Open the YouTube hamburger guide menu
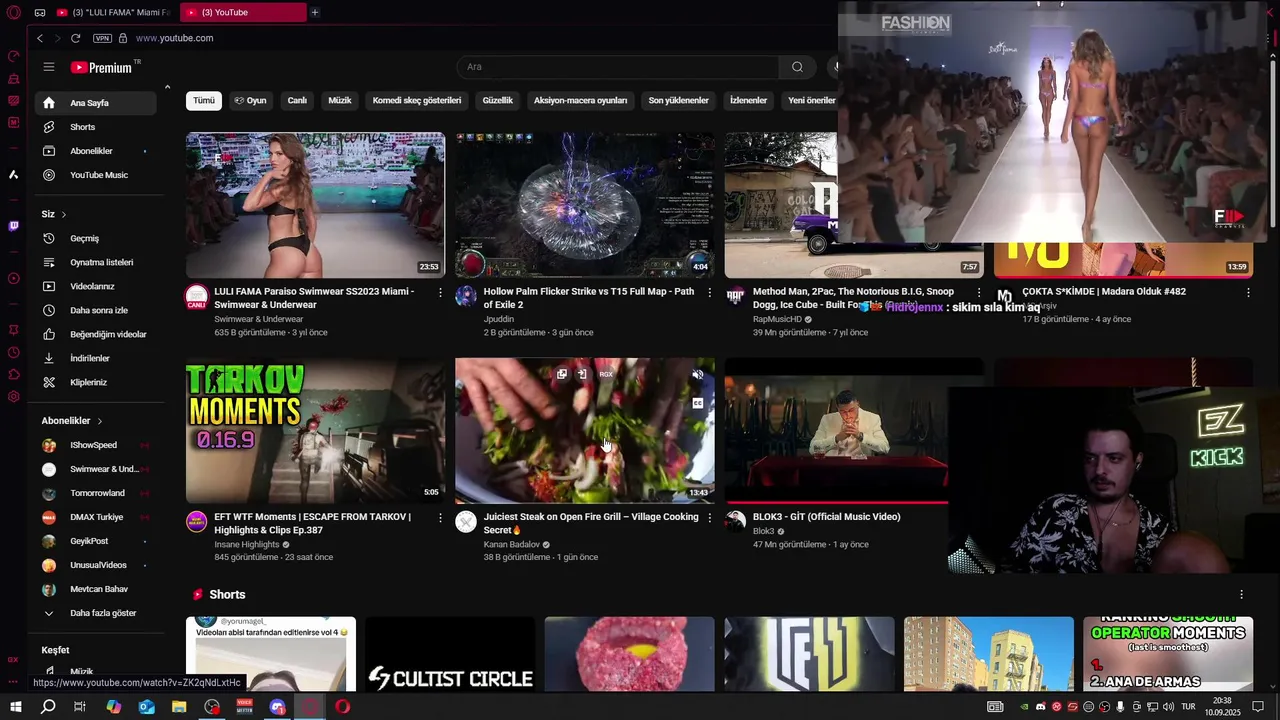1280x720 pixels. point(48,67)
